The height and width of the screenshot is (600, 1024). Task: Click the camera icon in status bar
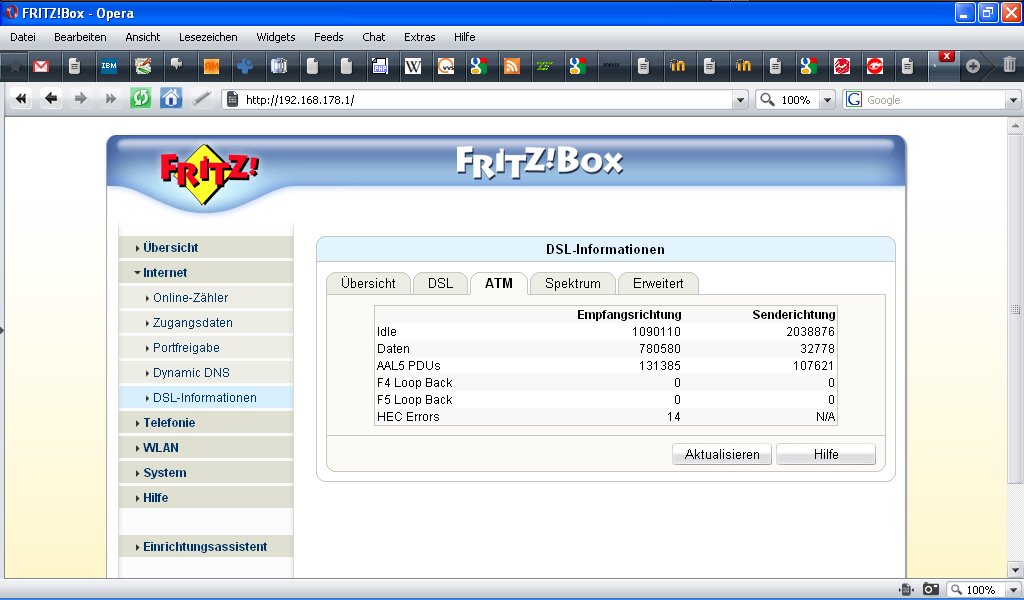coord(930,590)
